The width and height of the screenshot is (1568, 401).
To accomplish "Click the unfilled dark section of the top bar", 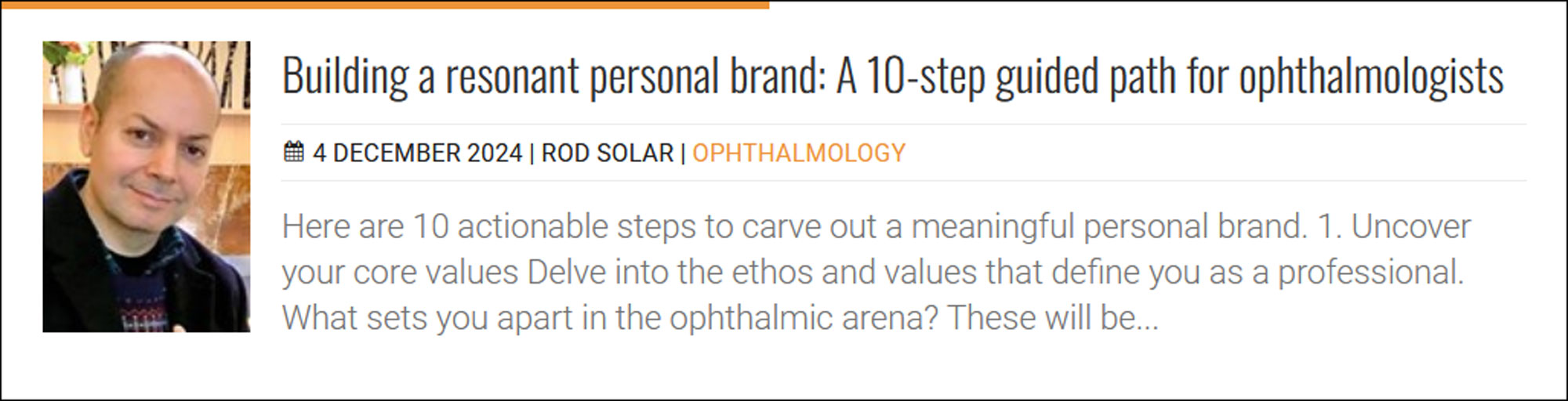I will pos(1168,2).
